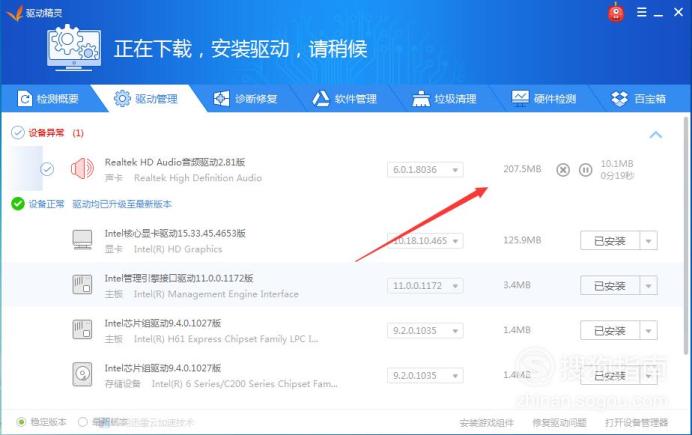Screen dimensions: 692x435
Task: Open the robot mascot icon in title bar
Action: (x=616, y=12)
